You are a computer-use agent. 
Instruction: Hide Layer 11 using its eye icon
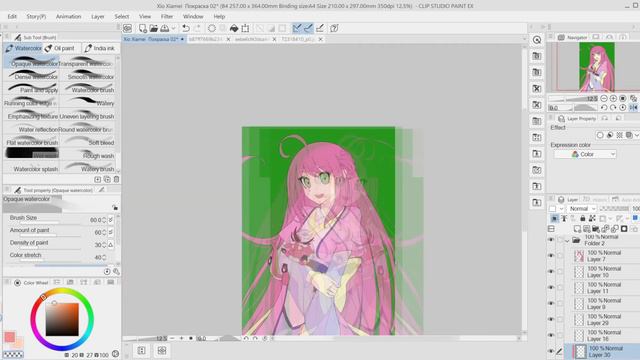click(x=551, y=287)
